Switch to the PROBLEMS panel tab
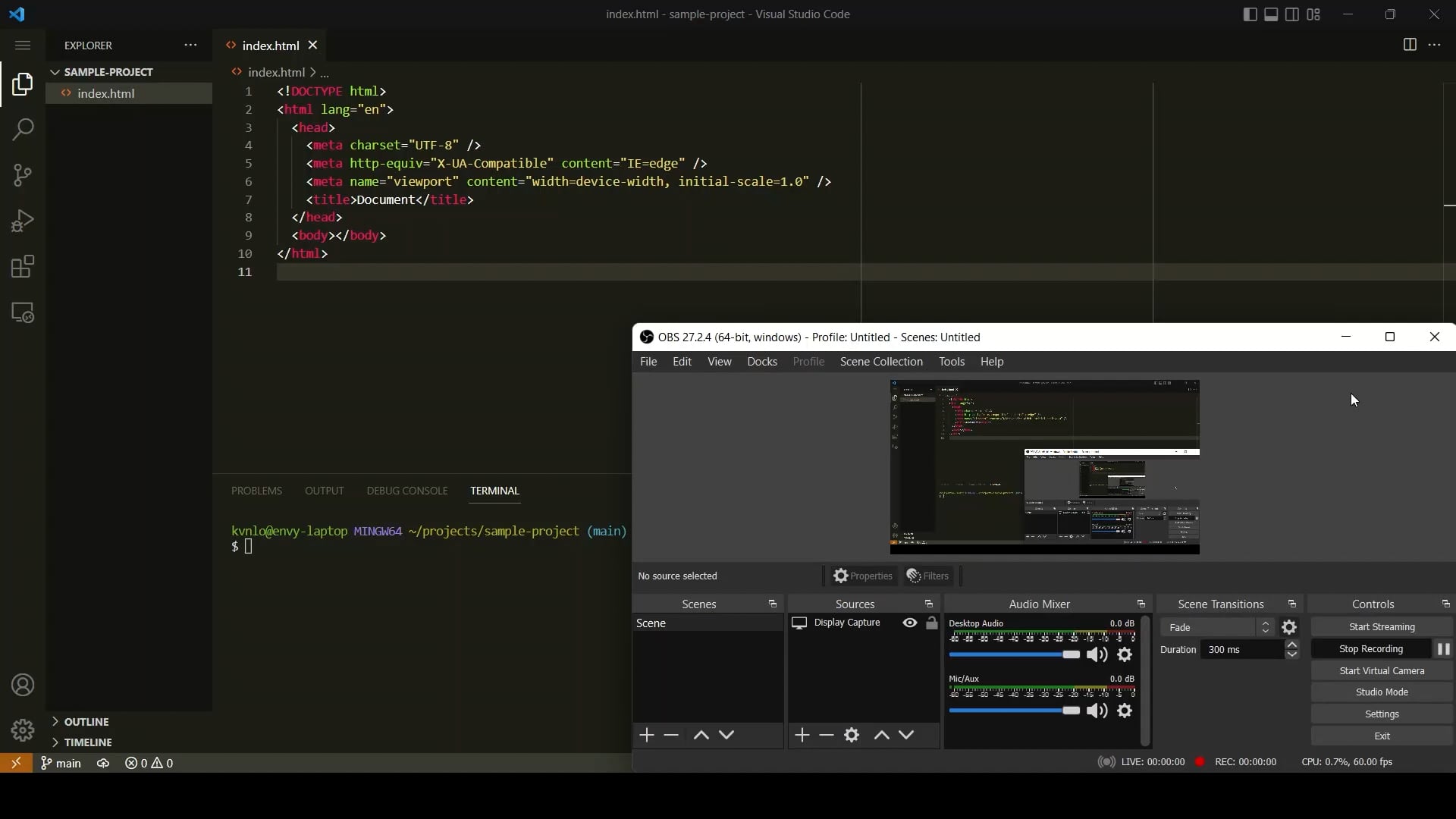The width and height of the screenshot is (1456, 819). click(256, 491)
